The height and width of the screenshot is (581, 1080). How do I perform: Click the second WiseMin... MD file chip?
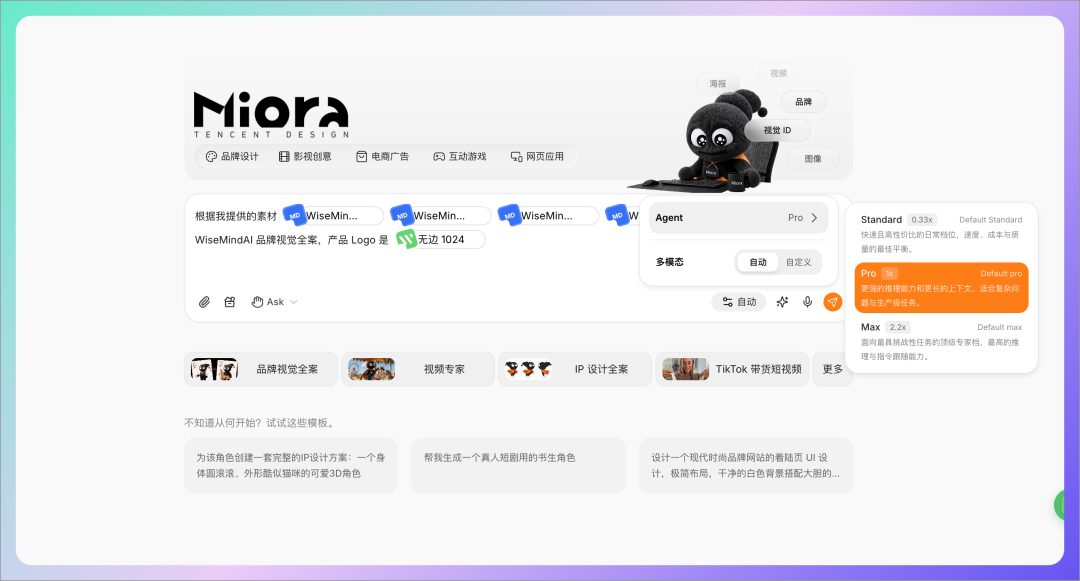441,215
